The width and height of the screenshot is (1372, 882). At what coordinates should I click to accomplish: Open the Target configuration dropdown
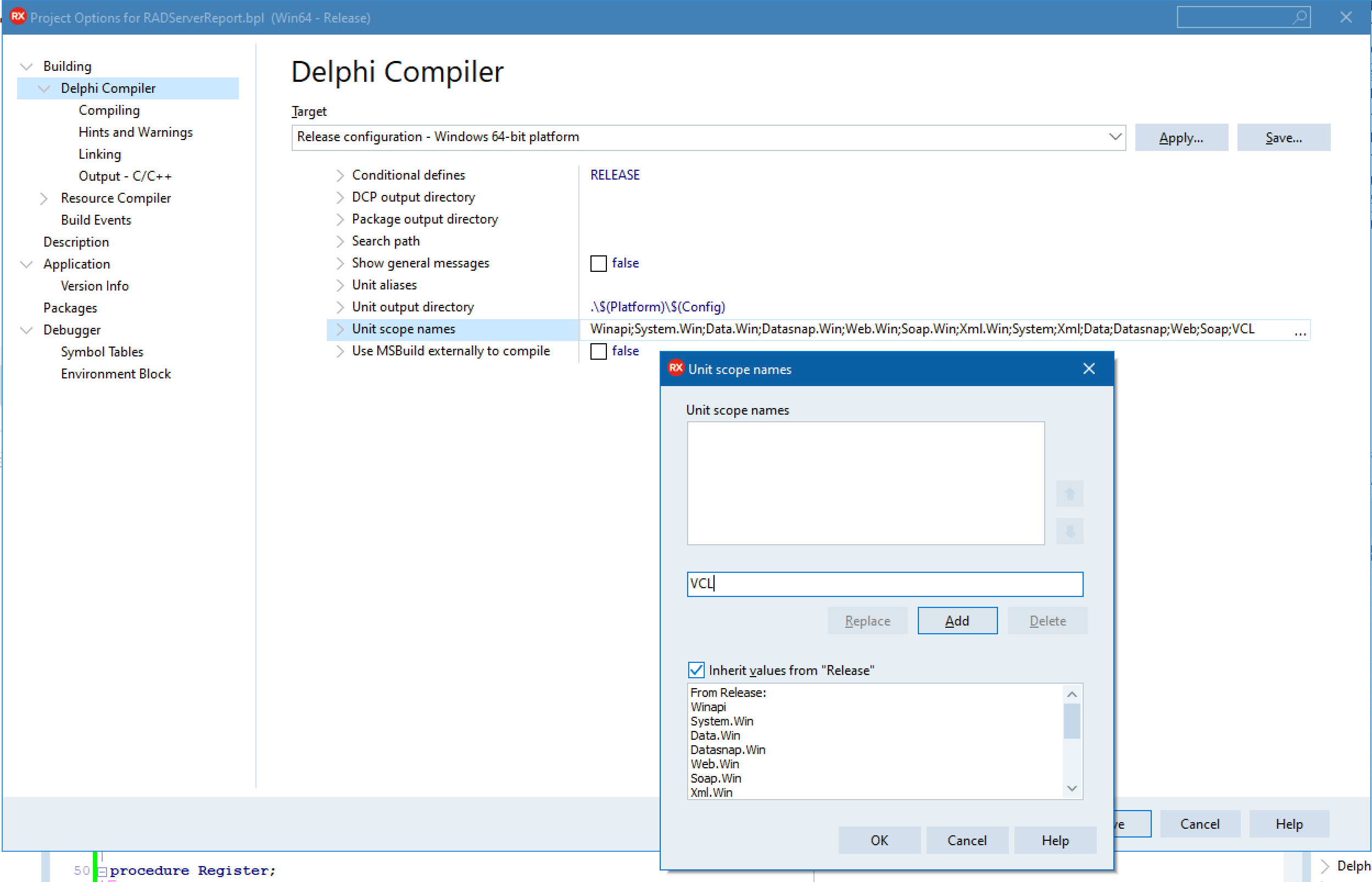pos(1114,137)
